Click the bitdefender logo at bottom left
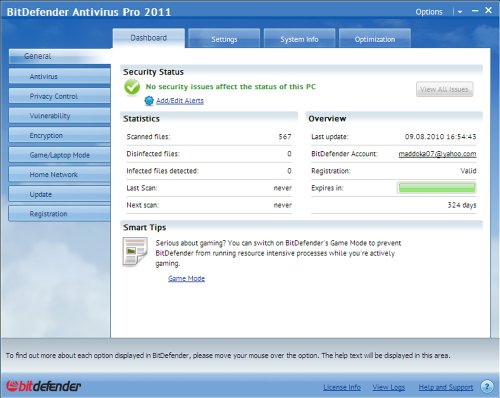Screen dimensions: 500x398 [44, 386]
